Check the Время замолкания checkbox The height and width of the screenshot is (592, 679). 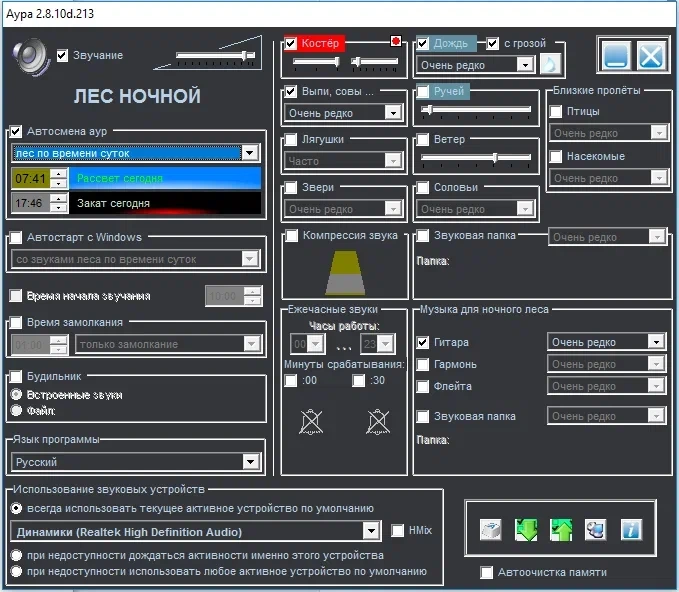16,323
